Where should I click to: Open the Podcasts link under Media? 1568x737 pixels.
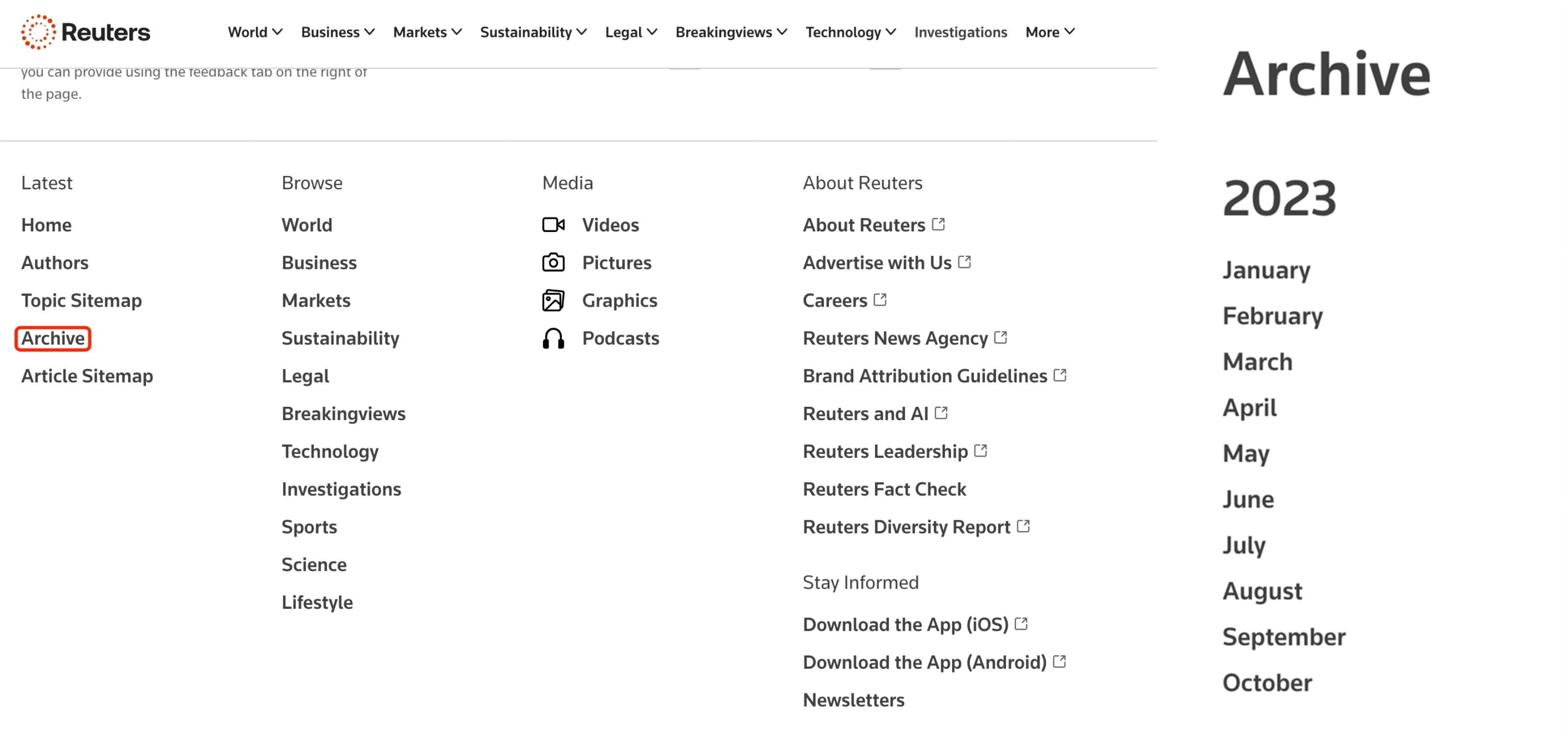coord(620,338)
